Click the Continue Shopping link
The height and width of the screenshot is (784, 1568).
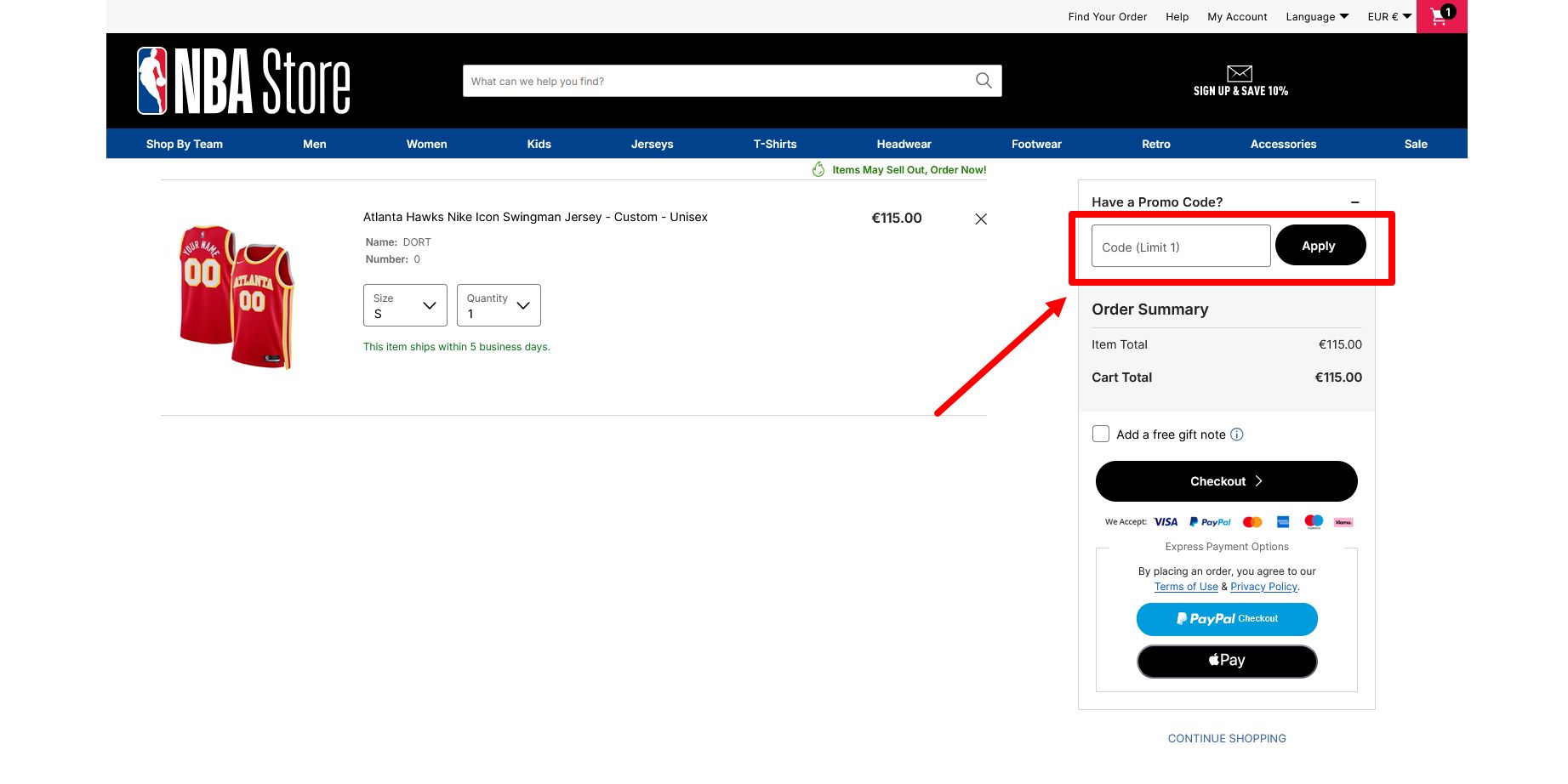point(1227,739)
